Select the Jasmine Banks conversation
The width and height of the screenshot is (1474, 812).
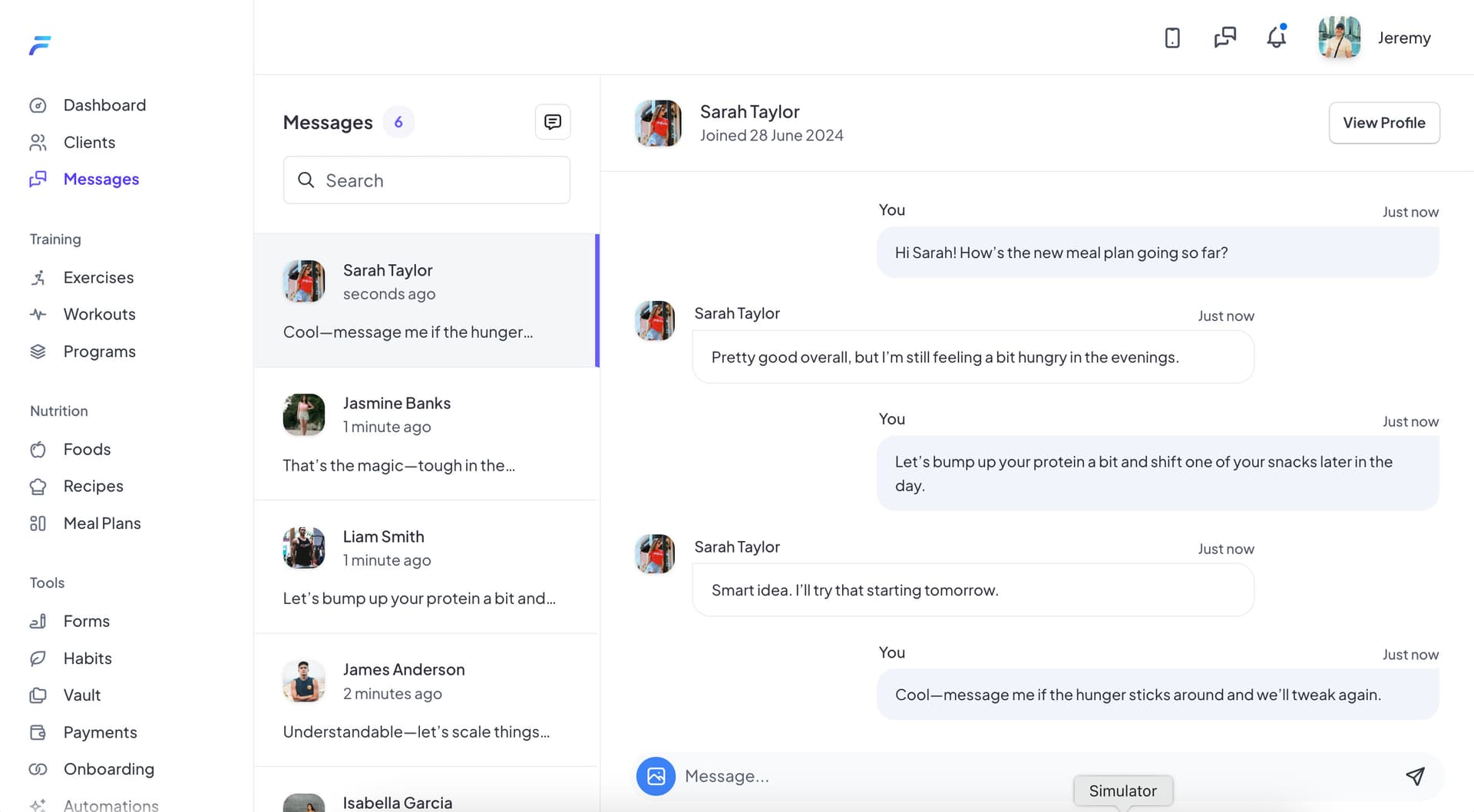coord(426,434)
